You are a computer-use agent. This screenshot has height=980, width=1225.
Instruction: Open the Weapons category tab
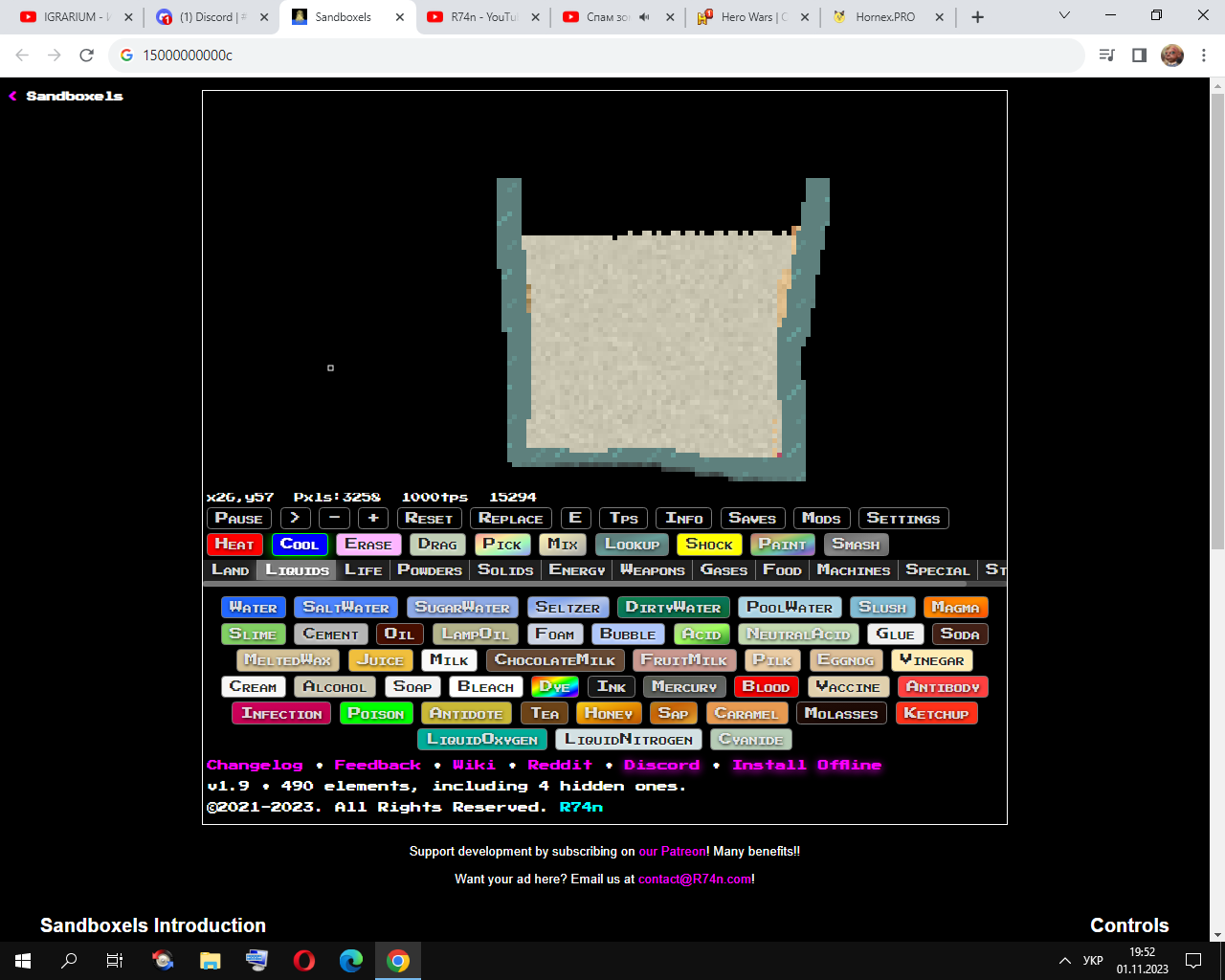[653, 570]
